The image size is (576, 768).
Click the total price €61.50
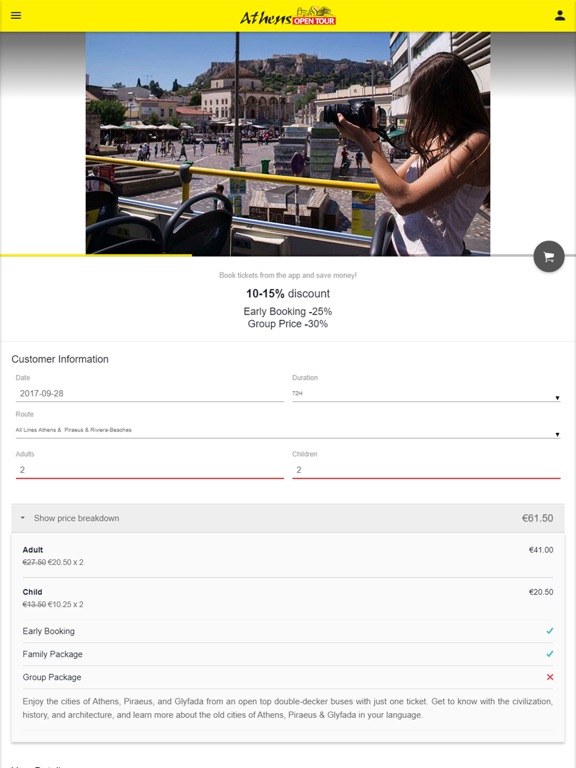[x=537, y=518]
